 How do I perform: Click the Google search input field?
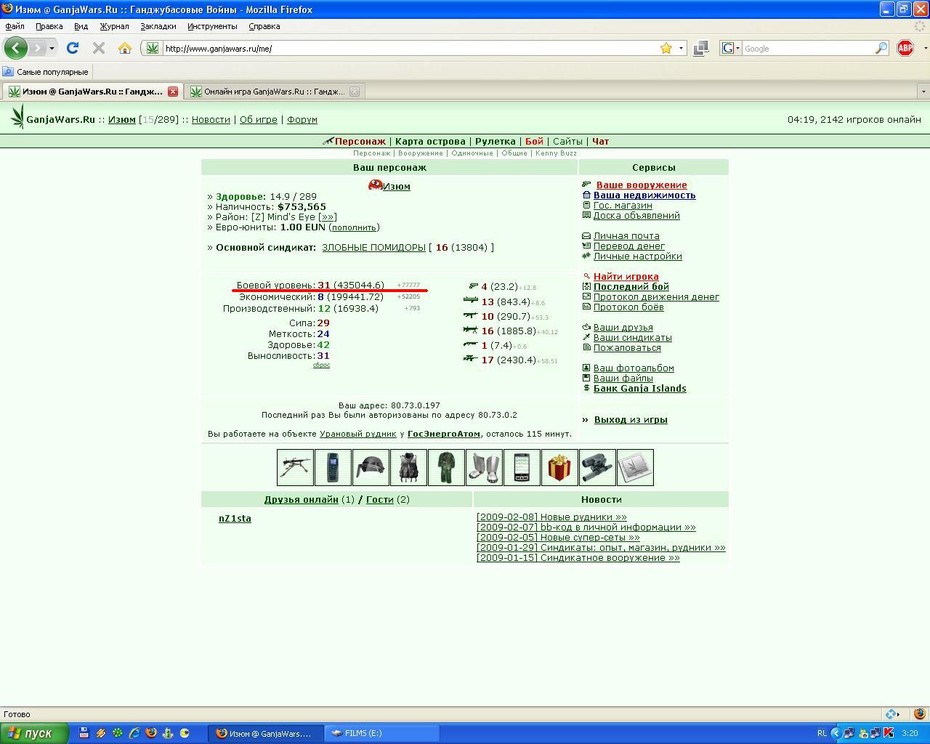click(808, 48)
